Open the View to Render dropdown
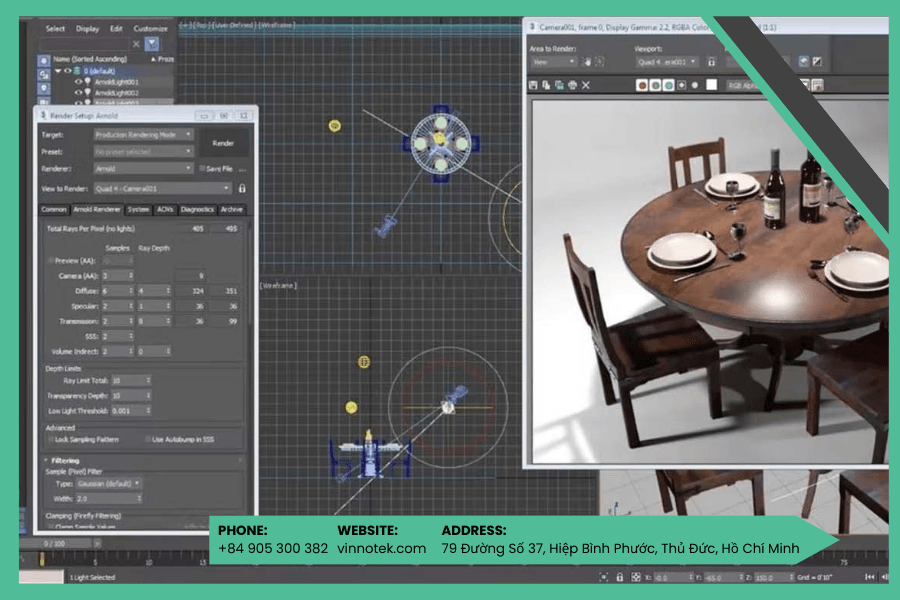The image size is (900, 600). click(x=162, y=188)
